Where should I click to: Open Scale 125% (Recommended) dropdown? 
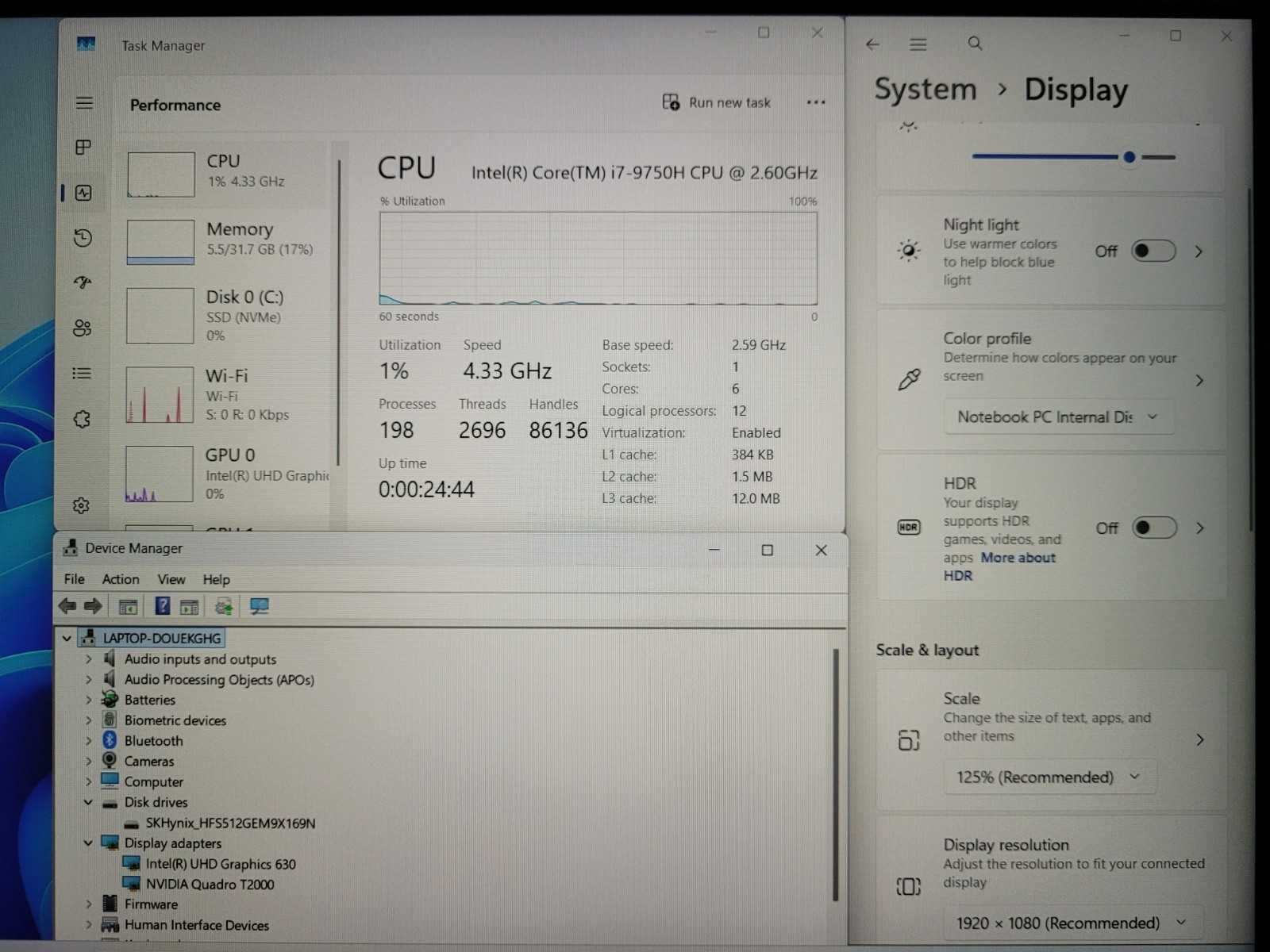1049,777
